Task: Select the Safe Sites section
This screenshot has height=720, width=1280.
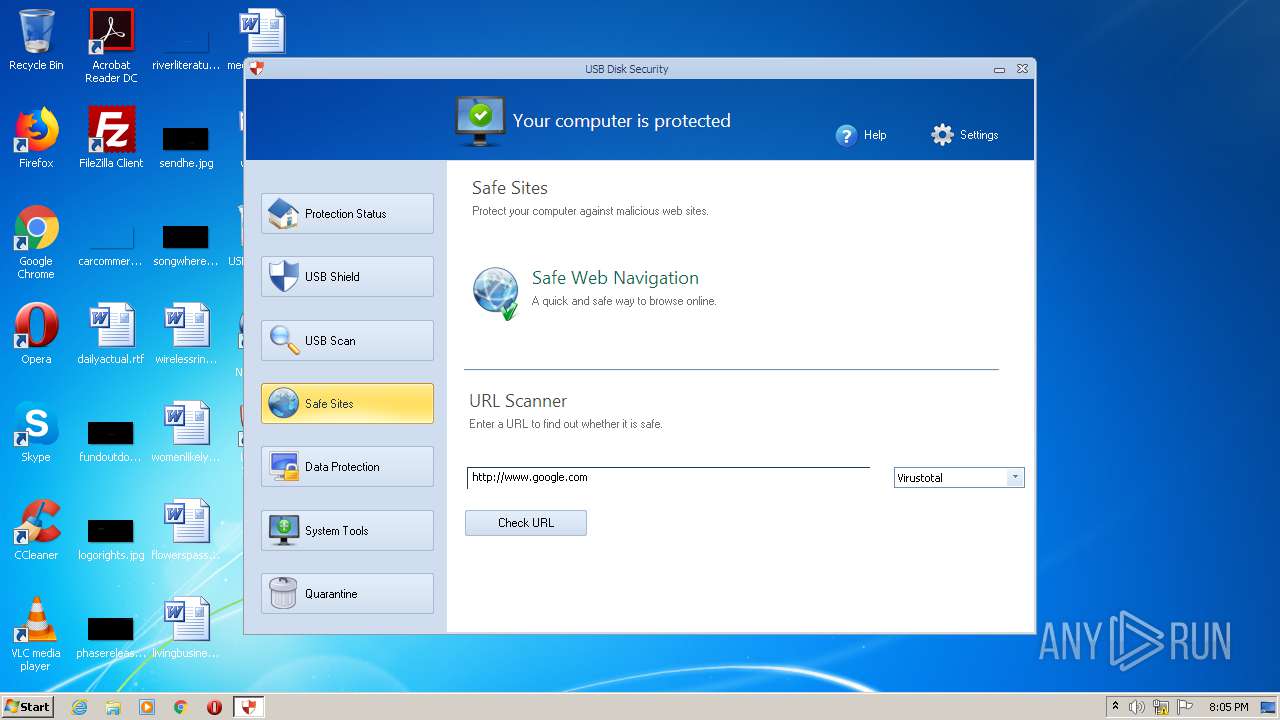Action: tap(347, 403)
